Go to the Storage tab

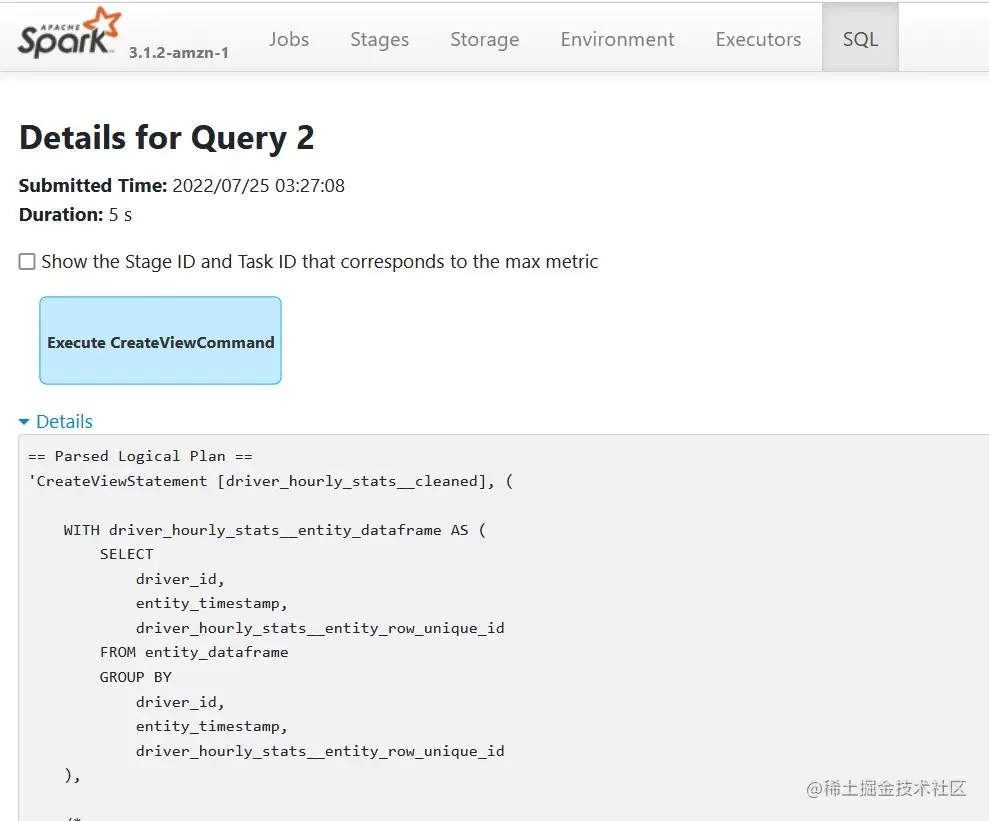[484, 39]
